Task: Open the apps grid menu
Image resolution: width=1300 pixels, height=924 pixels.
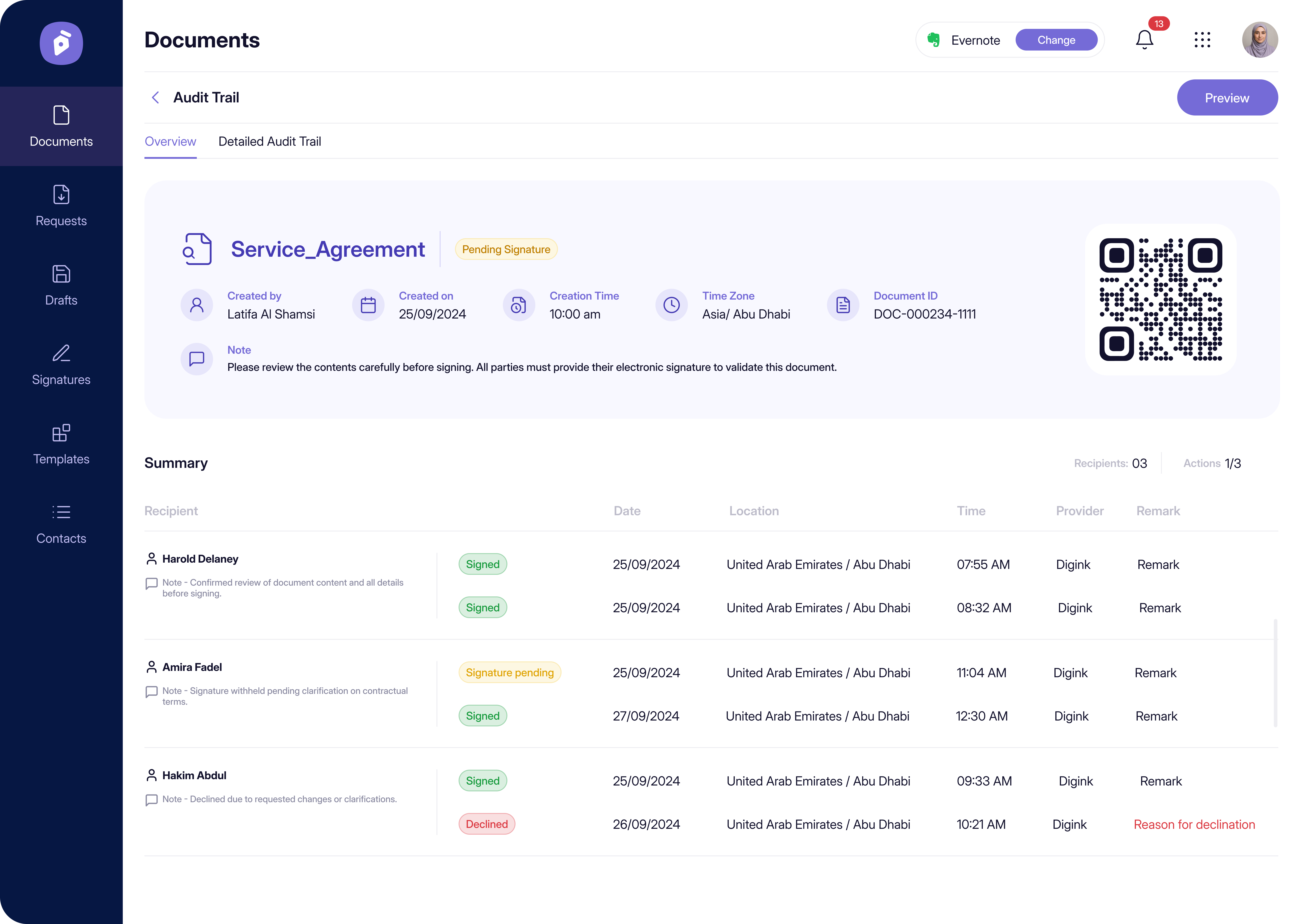Action: pos(1202,40)
